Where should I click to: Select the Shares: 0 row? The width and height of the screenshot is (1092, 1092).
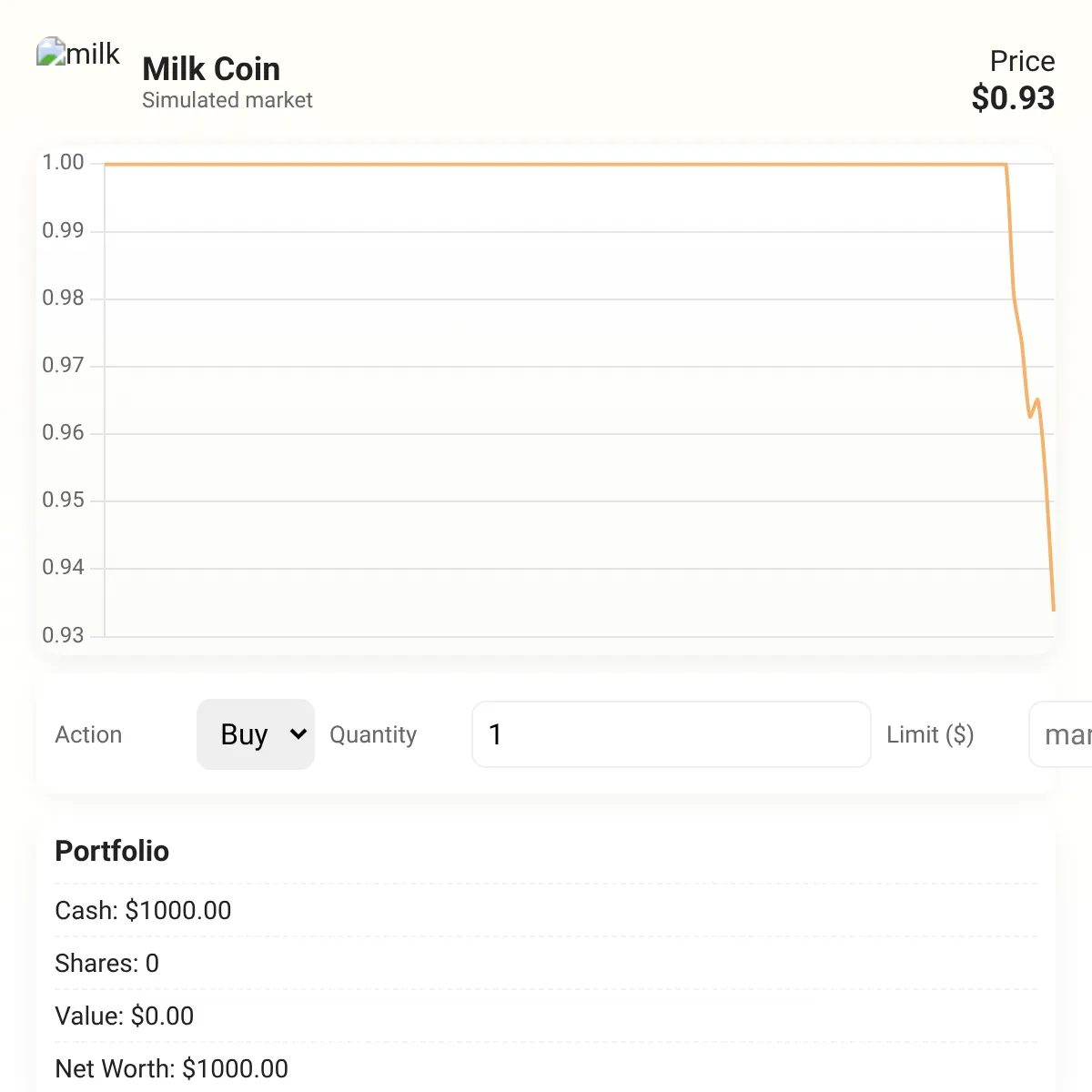point(546,963)
